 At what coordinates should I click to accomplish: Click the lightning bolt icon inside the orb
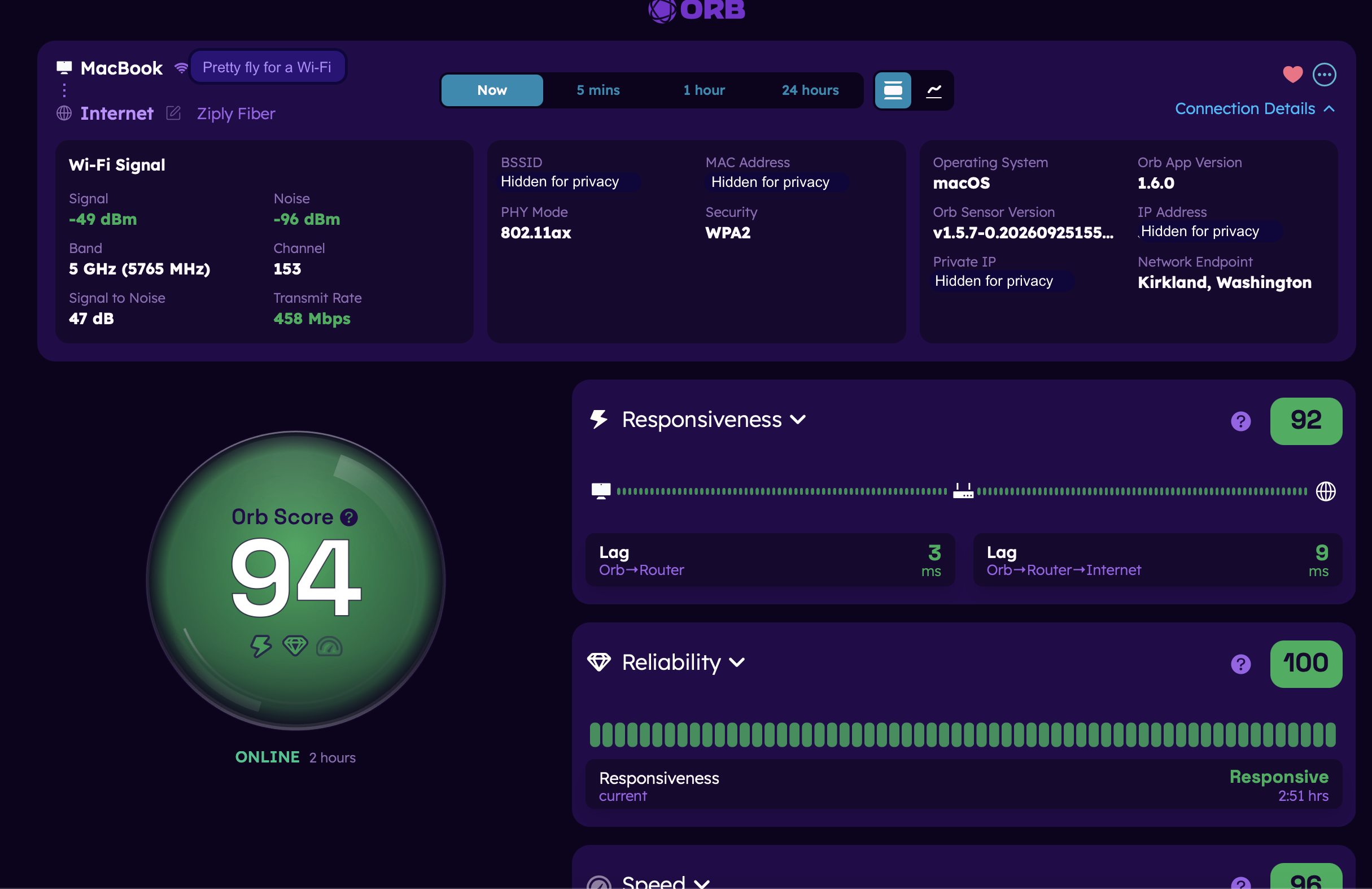pyautogui.click(x=260, y=646)
